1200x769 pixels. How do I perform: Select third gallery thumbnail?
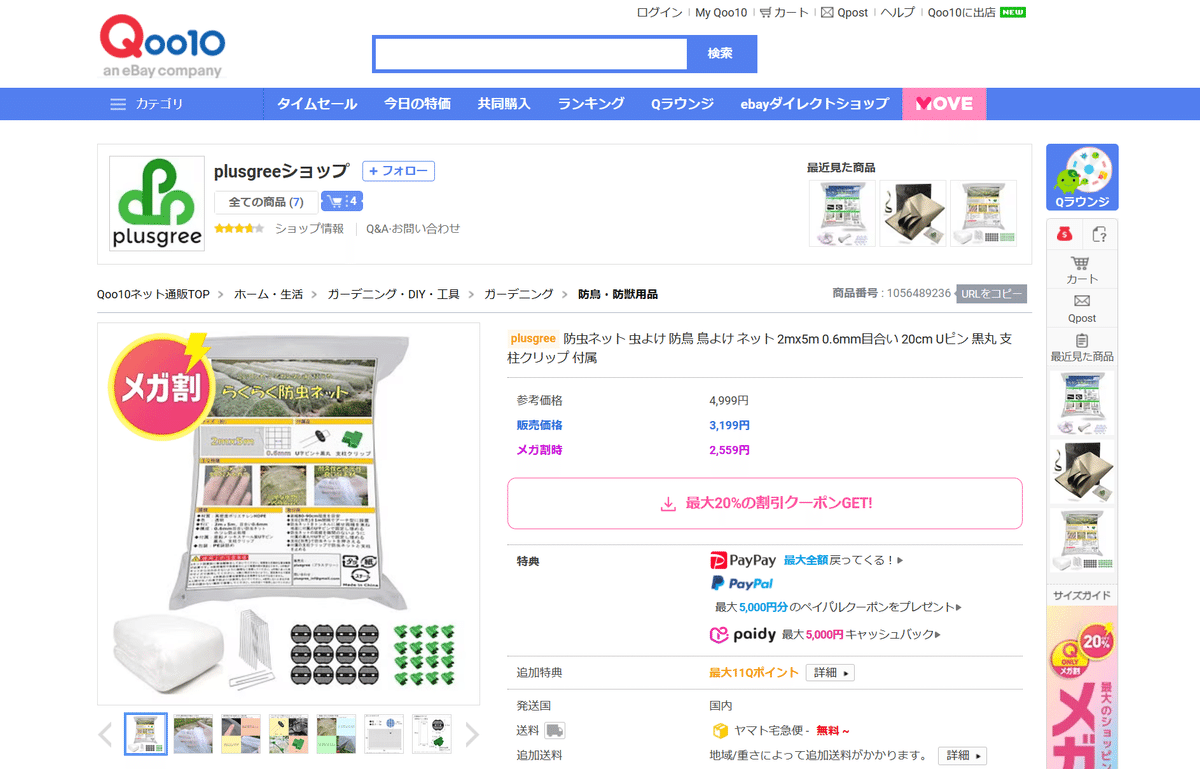point(241,734)
